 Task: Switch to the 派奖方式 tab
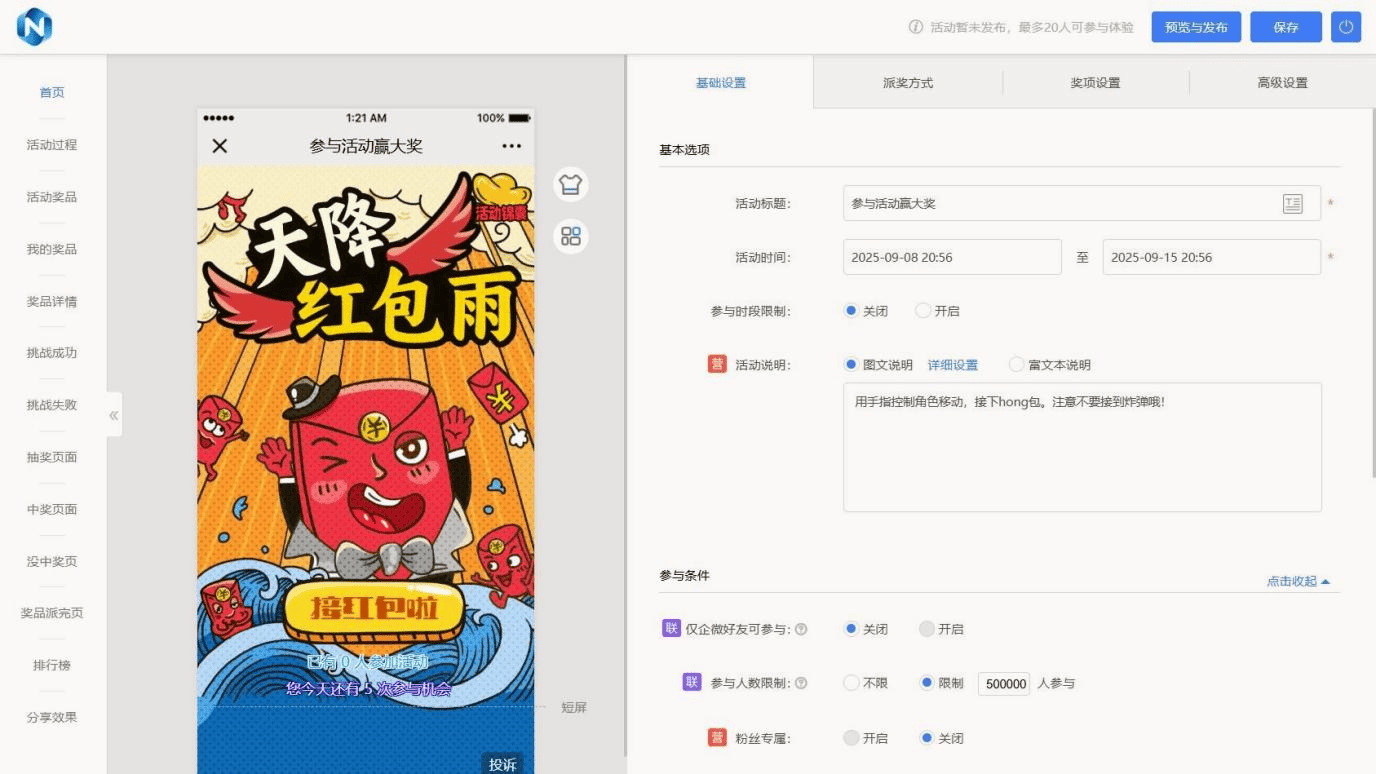click(908, 83)
